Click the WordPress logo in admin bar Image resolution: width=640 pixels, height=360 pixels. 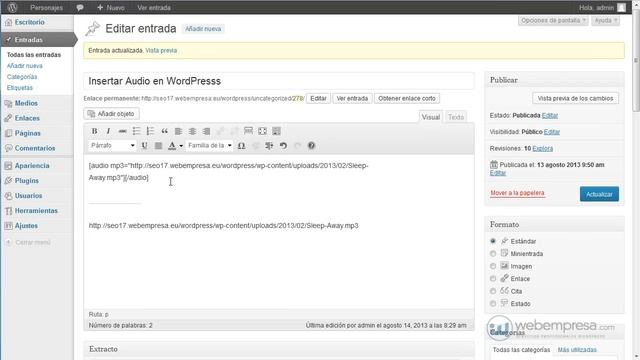coord(12,7)
